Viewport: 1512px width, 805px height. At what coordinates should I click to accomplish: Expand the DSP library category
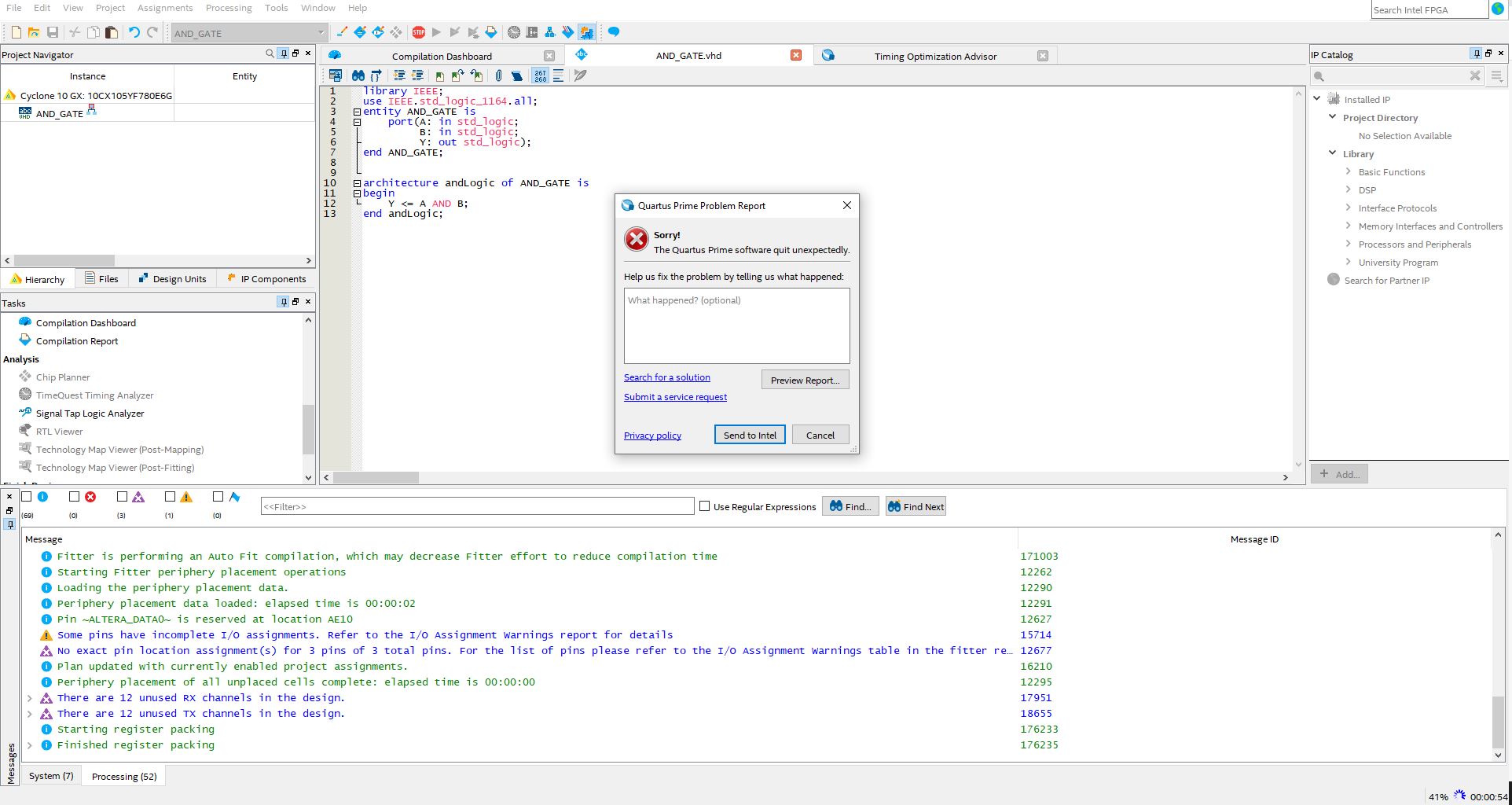[x=1349, y=189]
